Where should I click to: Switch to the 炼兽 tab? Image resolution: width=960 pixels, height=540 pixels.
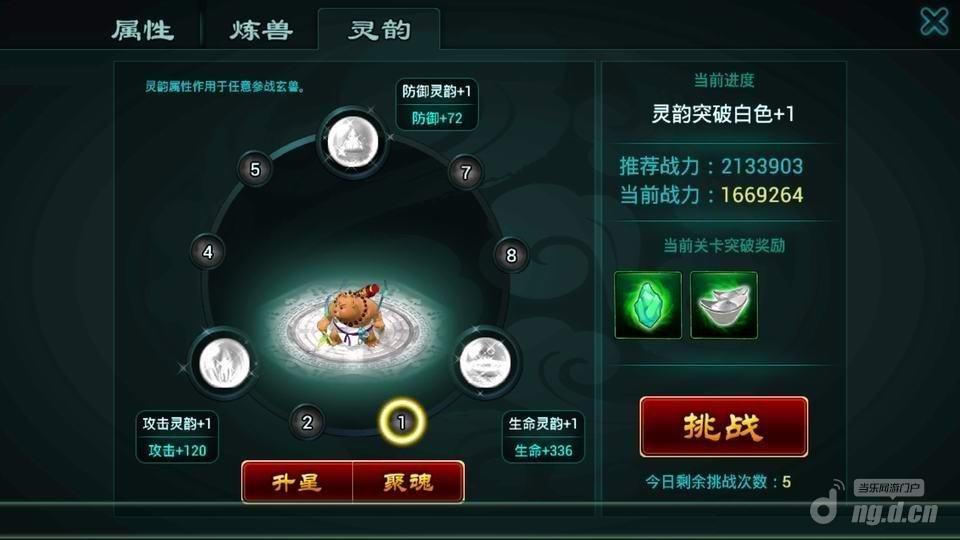(x=261, y=30)
